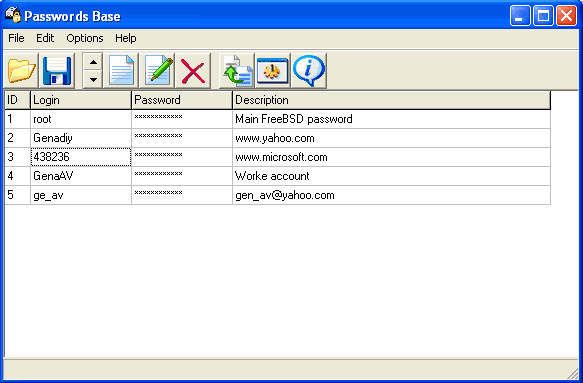The image size is (583, 383).
Task: Click the masked password in the Genadiy row
Action: (x=182, y=138)
